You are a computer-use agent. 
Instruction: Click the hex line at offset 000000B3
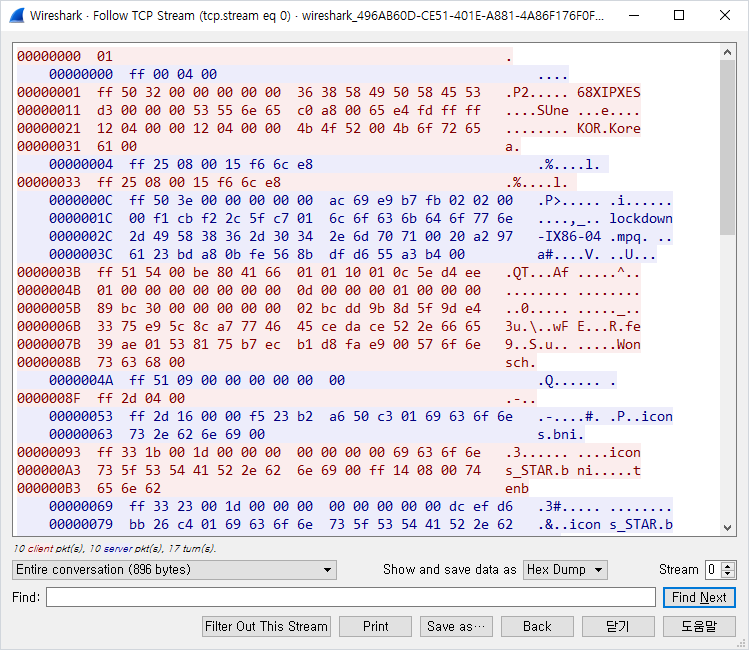[x=273, y=488]
